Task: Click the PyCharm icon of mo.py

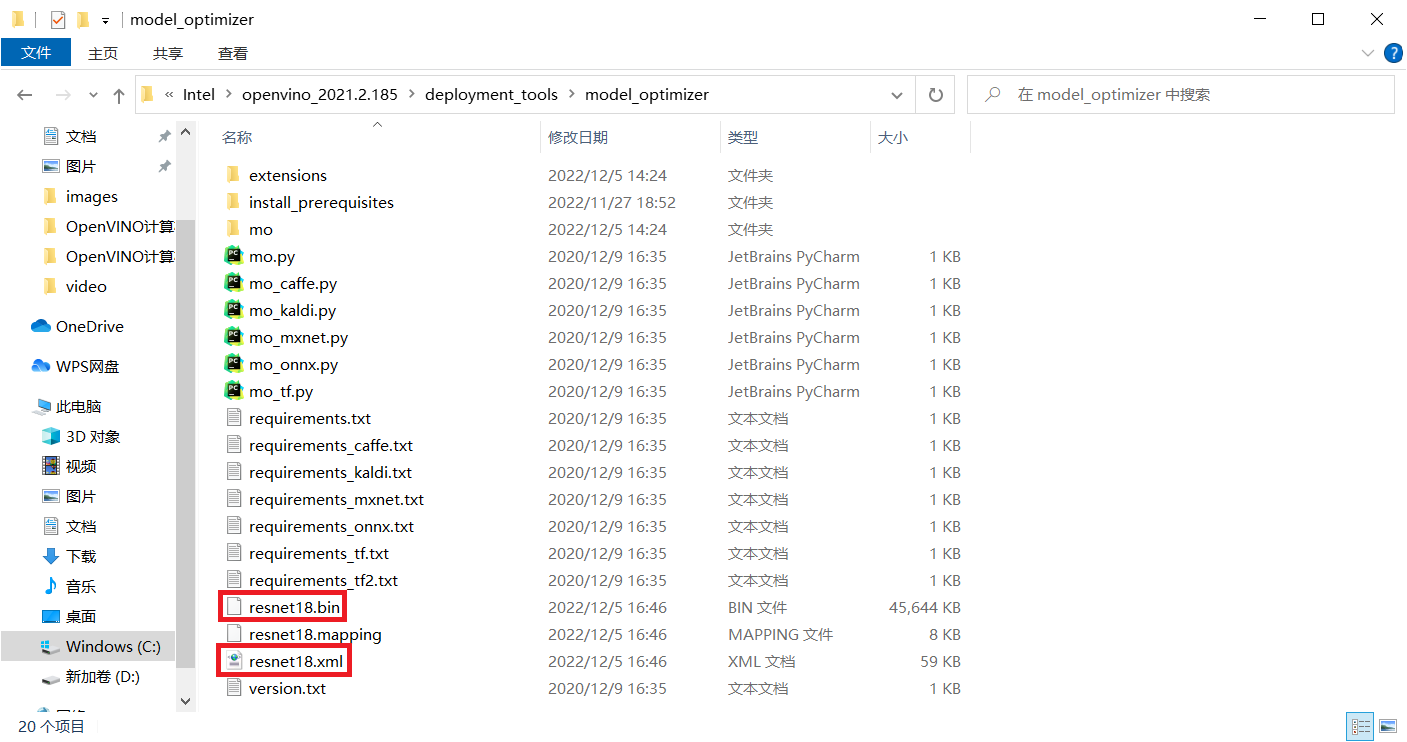Action: 233,256
